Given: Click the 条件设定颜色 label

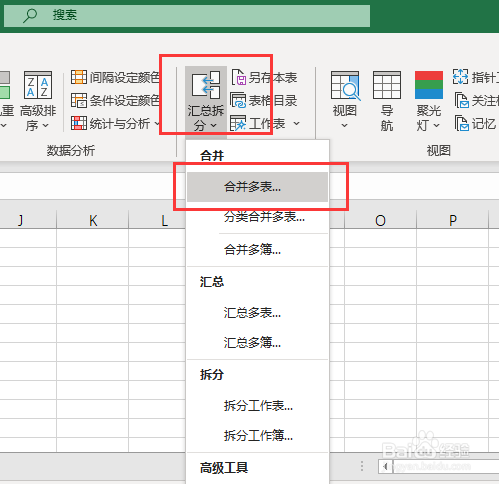Looking at the screenshot, I should [125, 100].
